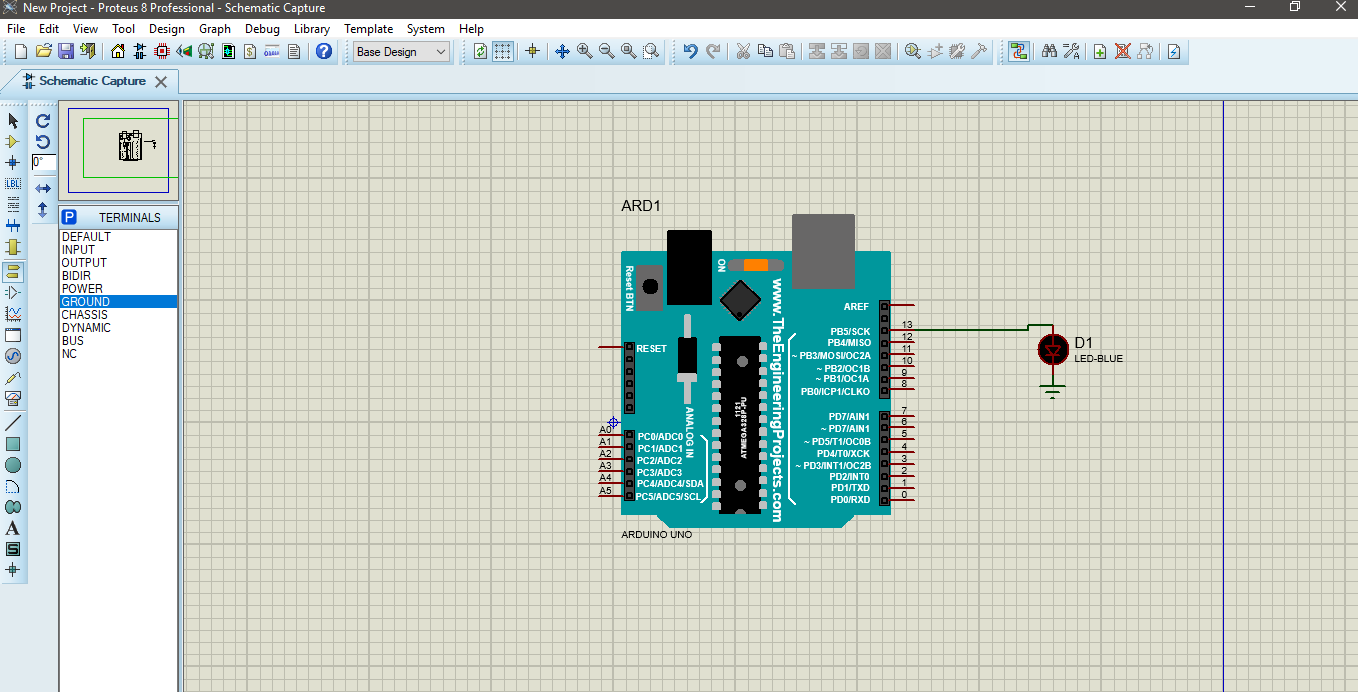The width and height of the screenshot is (1358, 692).
Task: Click the blue P pick-devices button
Action: (x=69, y=217)
